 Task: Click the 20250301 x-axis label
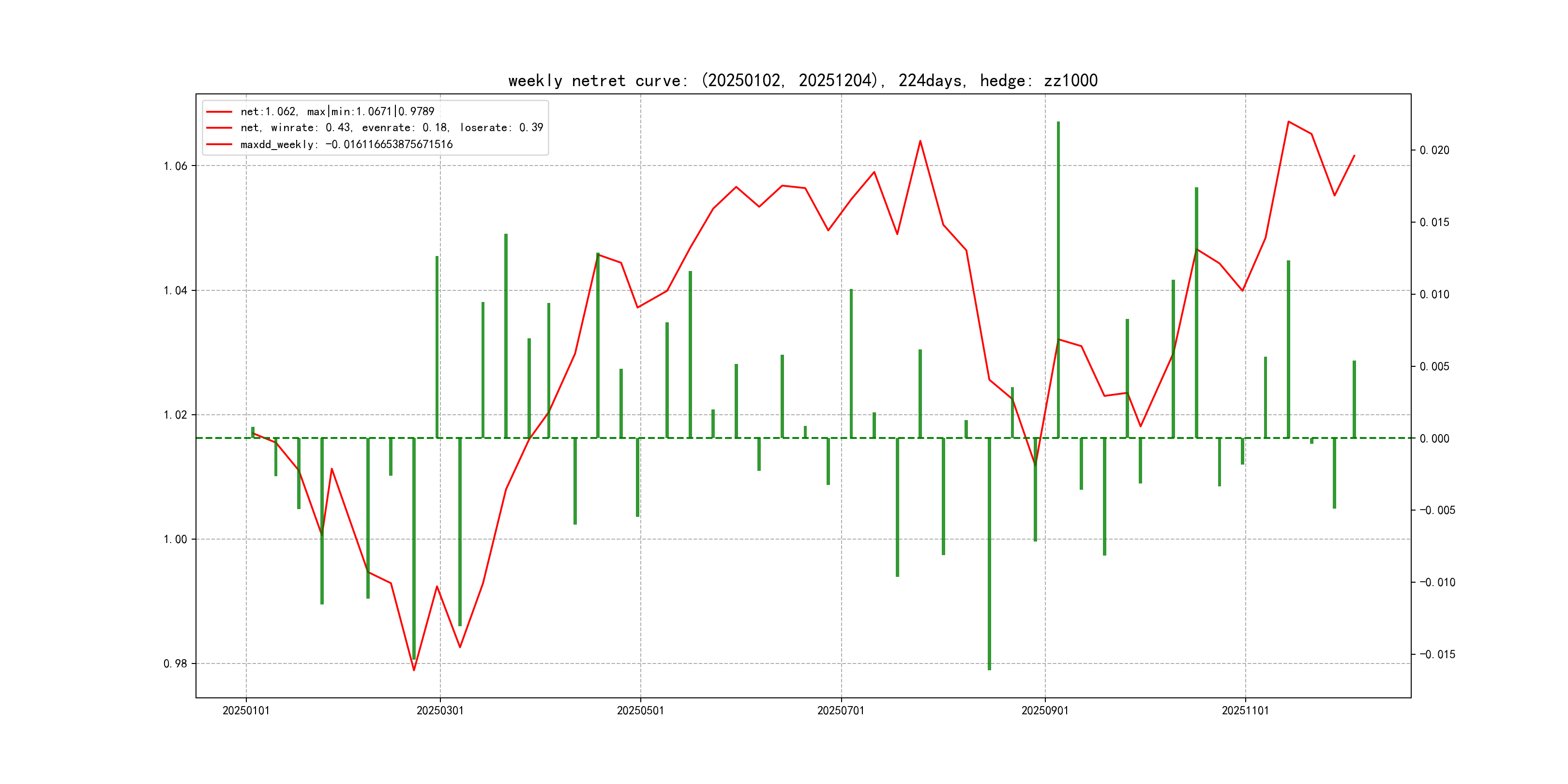tap(440, 710)
